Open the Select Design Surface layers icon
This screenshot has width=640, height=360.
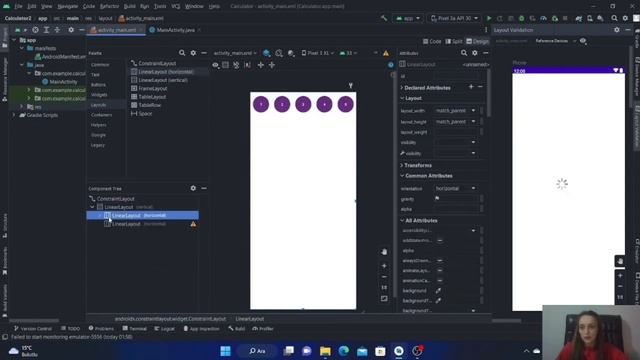[x=267, y=53]
